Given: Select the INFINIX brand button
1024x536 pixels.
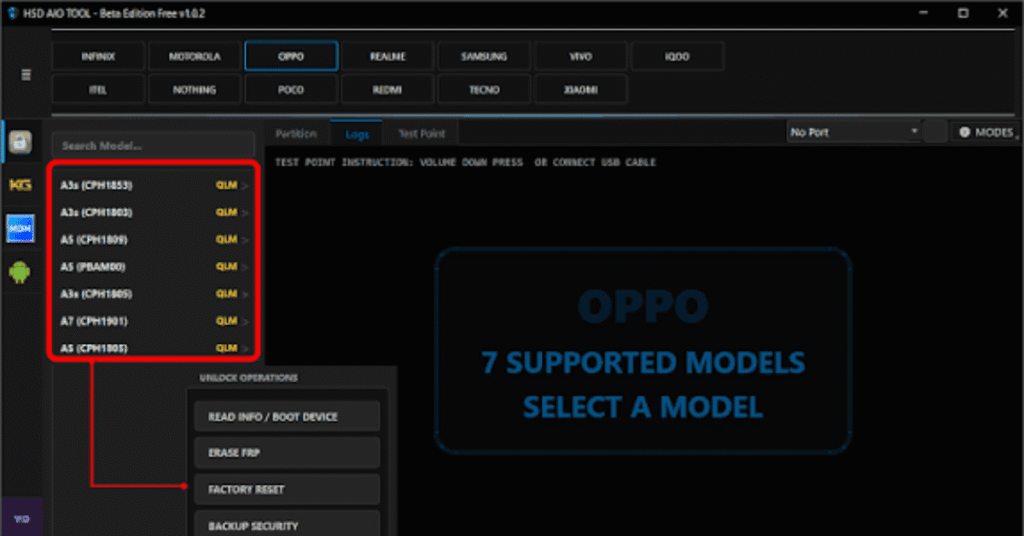Looking at the screenshot, I should (x=98, y=56).
